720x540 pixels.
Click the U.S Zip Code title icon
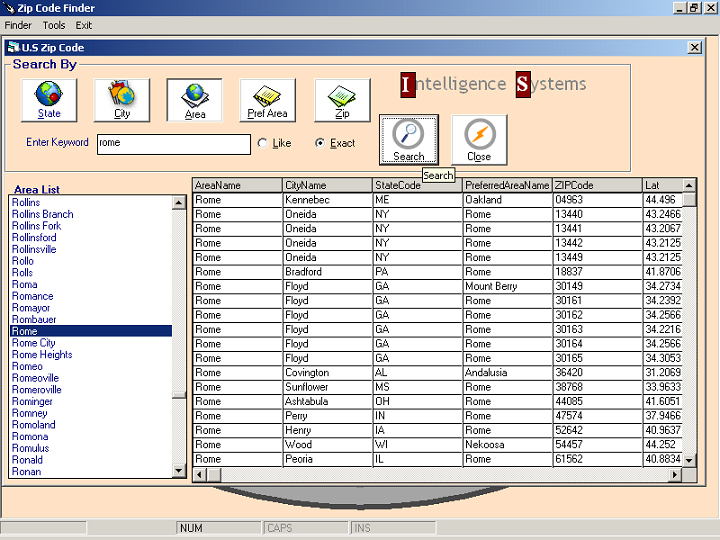pyautogui.click(x=13, y=47)
